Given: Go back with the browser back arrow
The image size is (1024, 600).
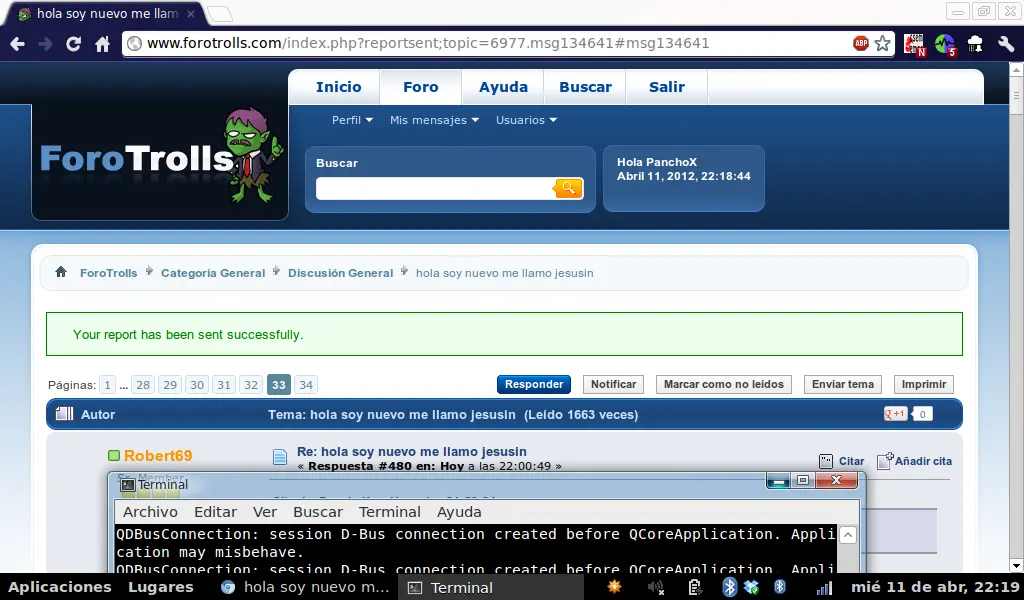Looking at the screenshot, I should pyautogui.click(x=18, y=44).
